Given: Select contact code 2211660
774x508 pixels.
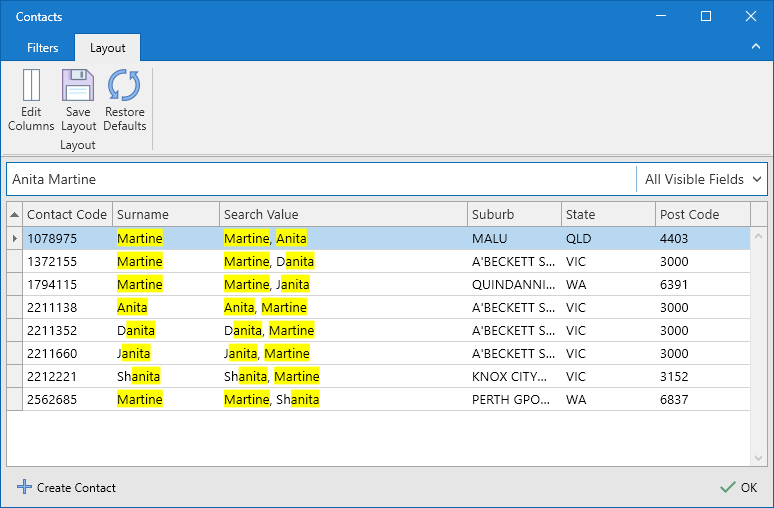Looking at the screenshot, I should click(x=52, y=353).
